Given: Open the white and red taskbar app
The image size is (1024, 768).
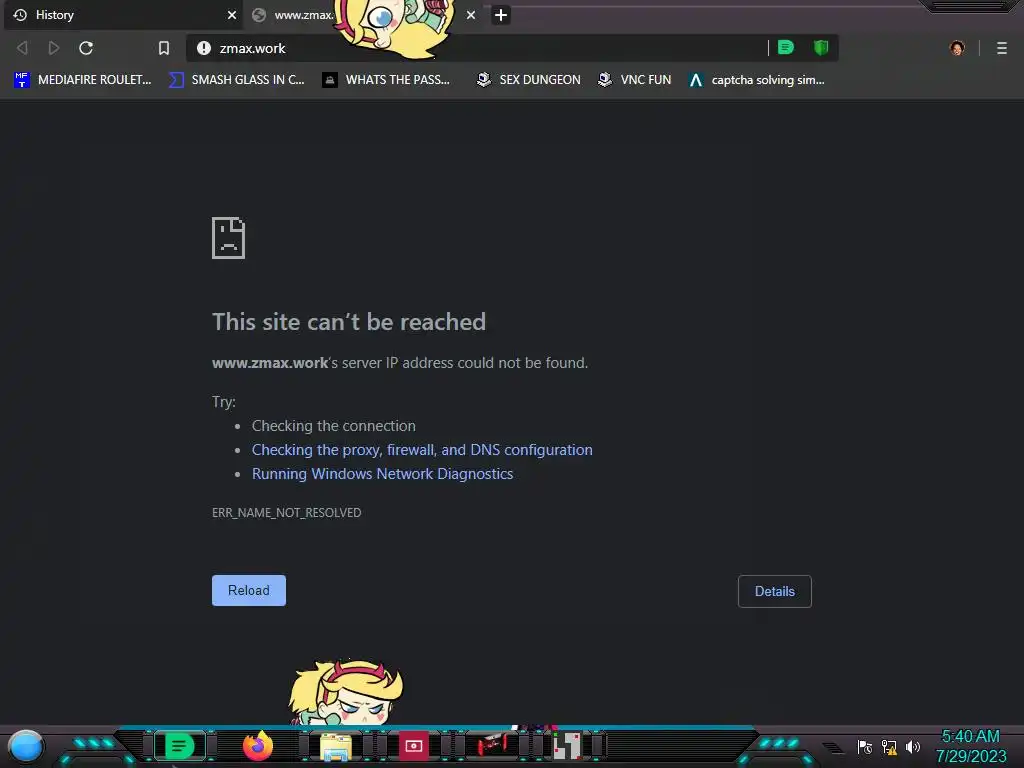Looking at the screenshot, I should click(567, 746).
